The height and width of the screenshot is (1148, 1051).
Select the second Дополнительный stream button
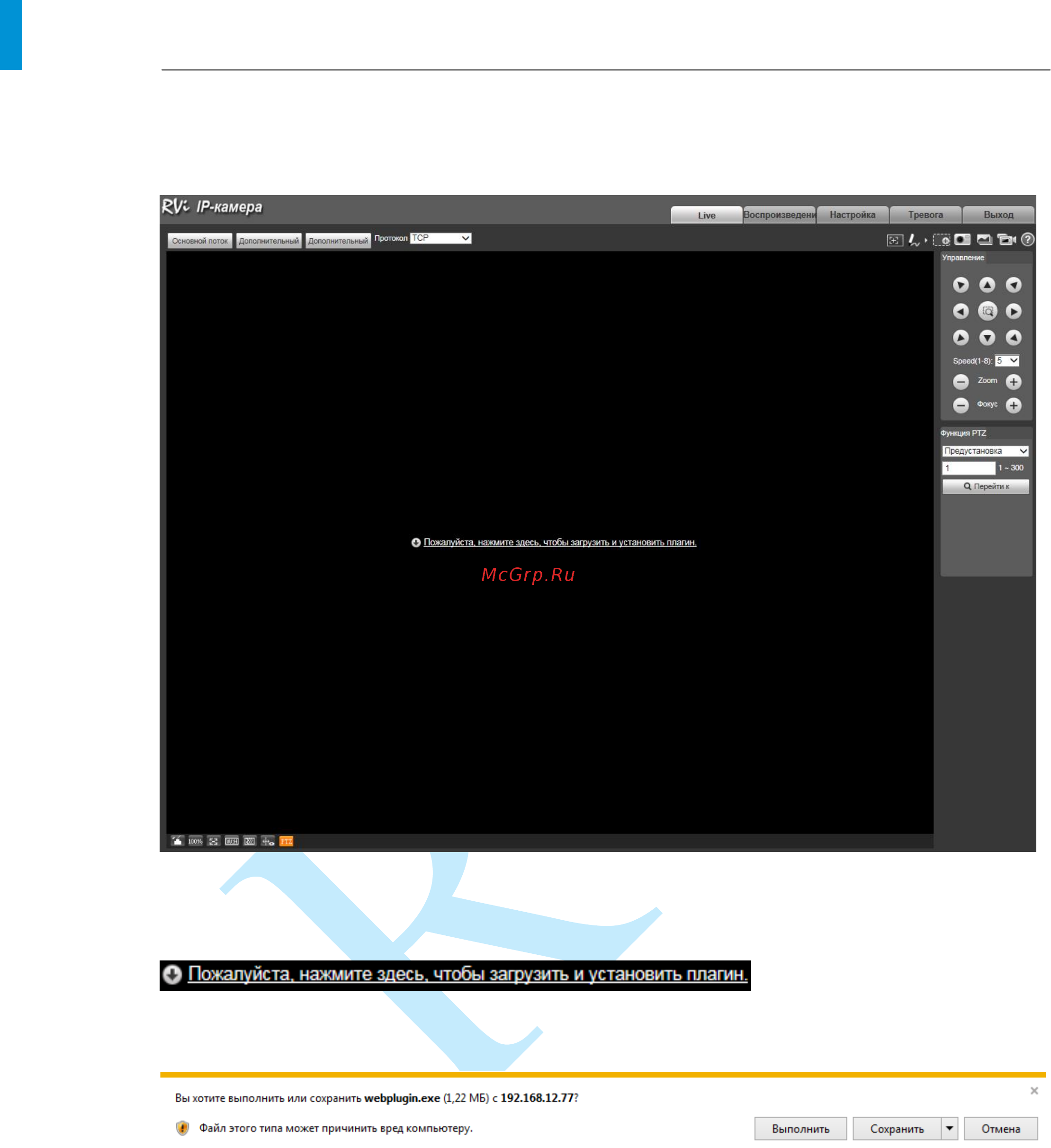pyautogui.click(x=338, y=241)
